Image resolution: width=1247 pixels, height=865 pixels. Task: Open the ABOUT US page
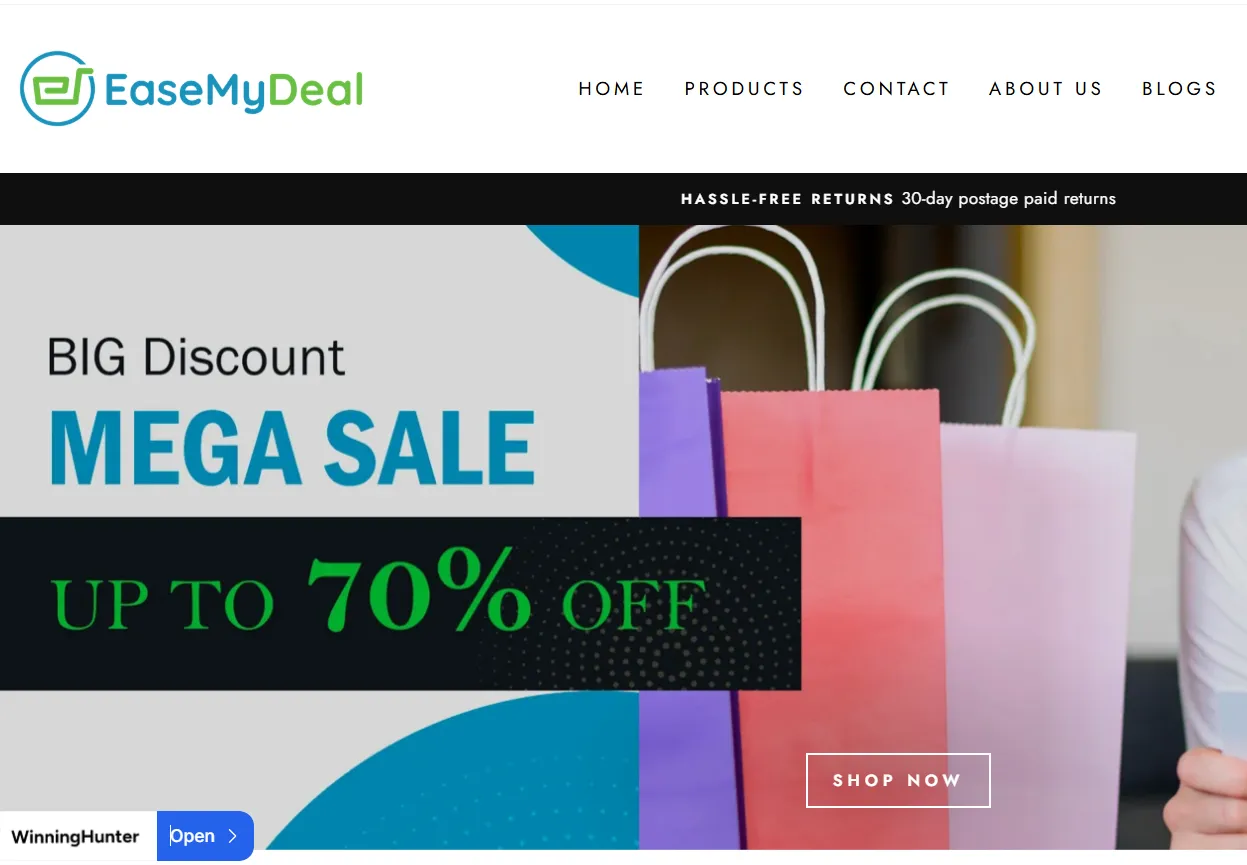coord(1045,89)
